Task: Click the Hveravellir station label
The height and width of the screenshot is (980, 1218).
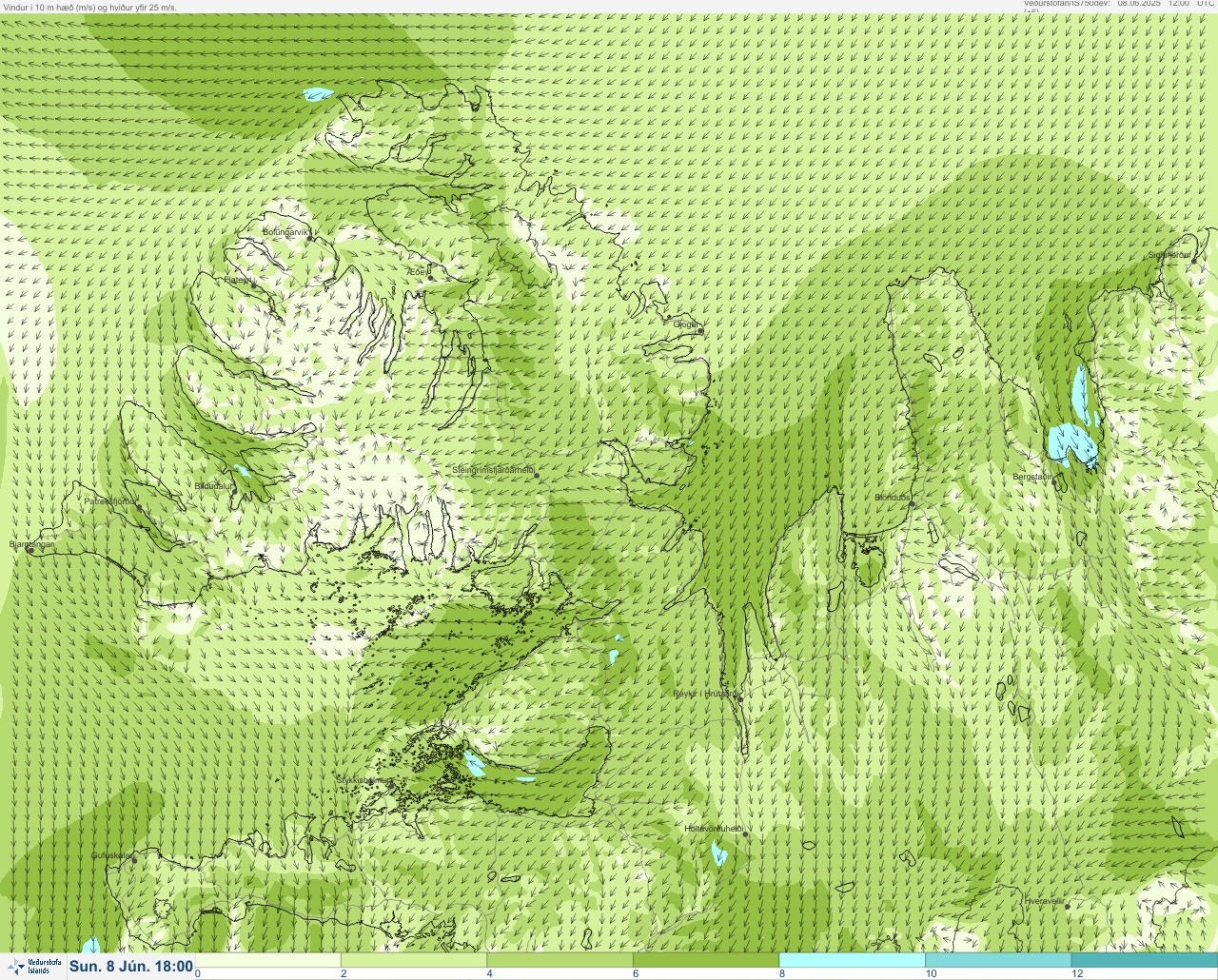Action: [x=1044, y=900]
